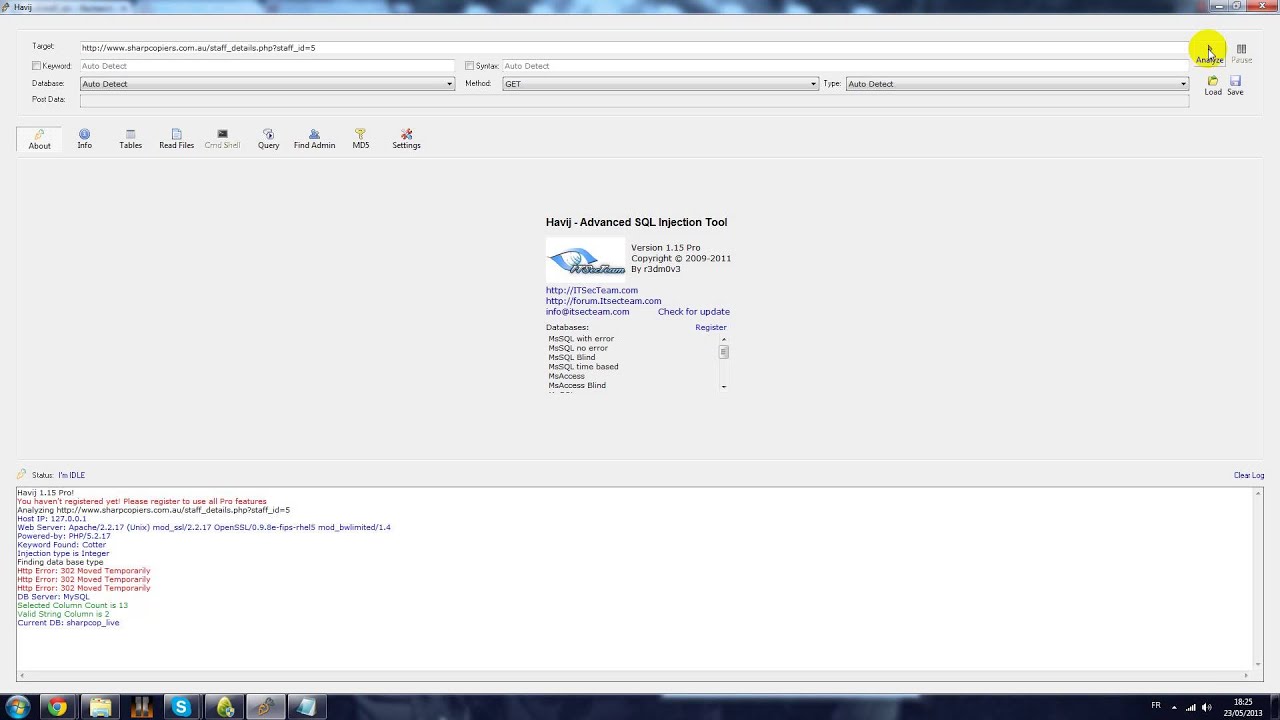1280x720 pixels.
Task: Click the Syntax input field
Action: point(845,66)
